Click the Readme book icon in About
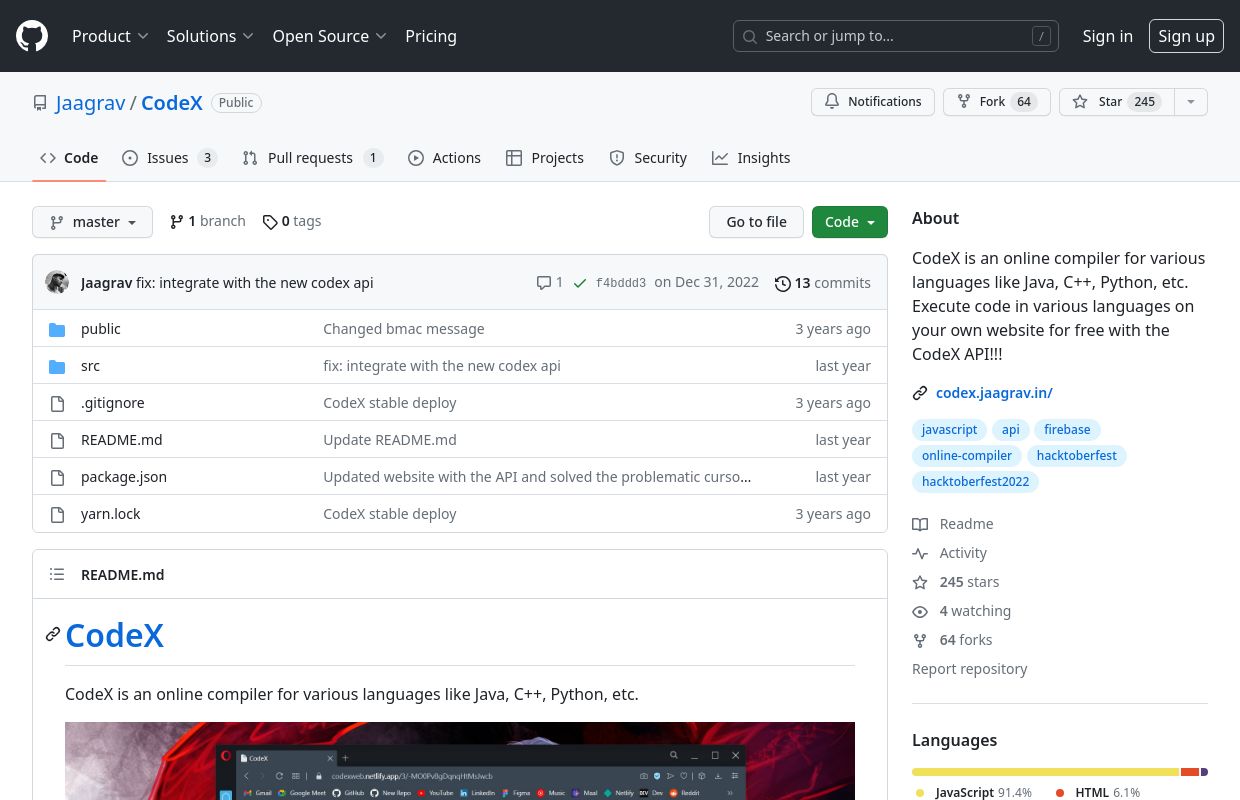The height and width of the screenshot is (800, 1240). point(920,524)
